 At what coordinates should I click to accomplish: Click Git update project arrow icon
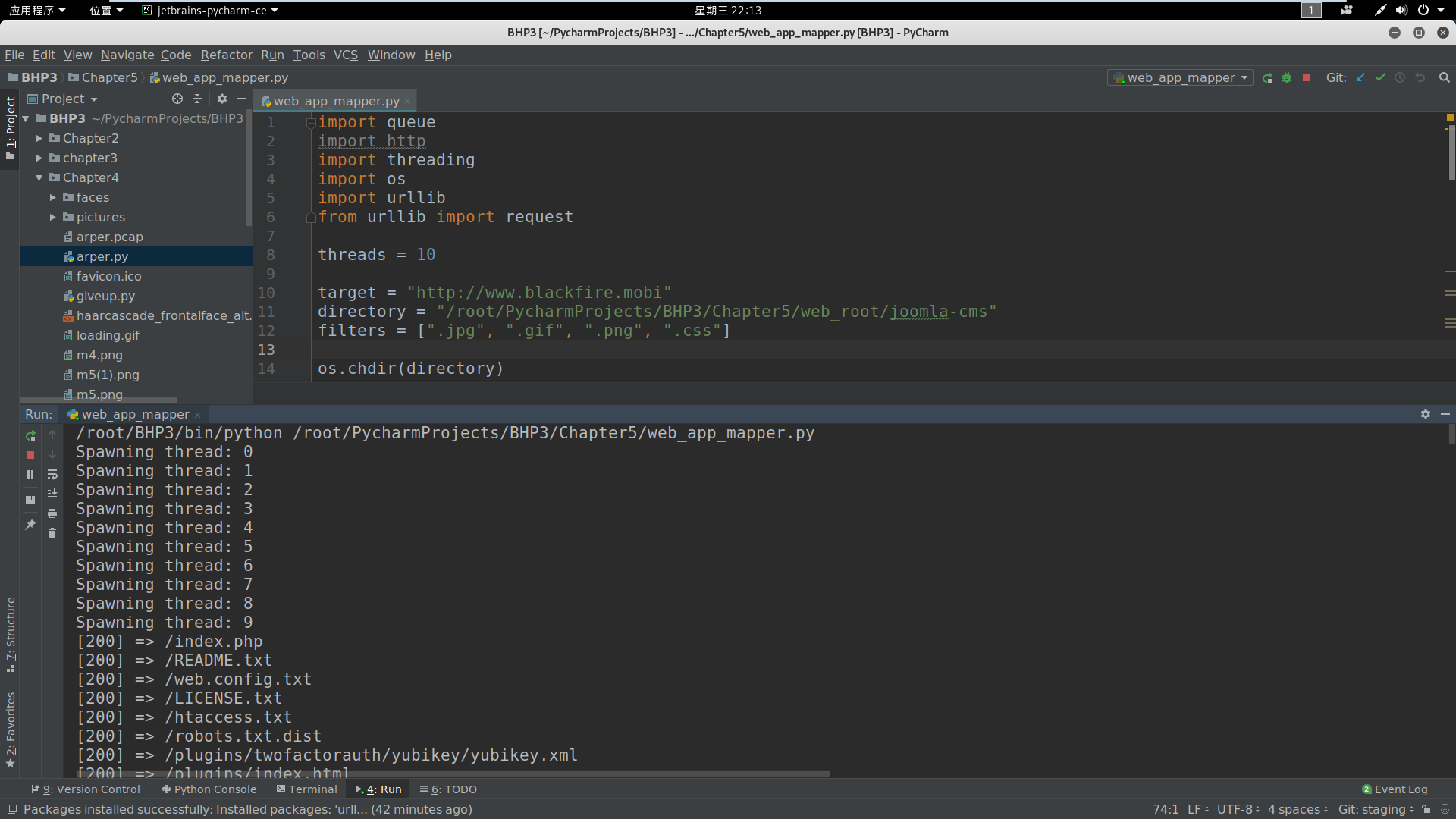pyautogui.click(x=1360, y=77)
